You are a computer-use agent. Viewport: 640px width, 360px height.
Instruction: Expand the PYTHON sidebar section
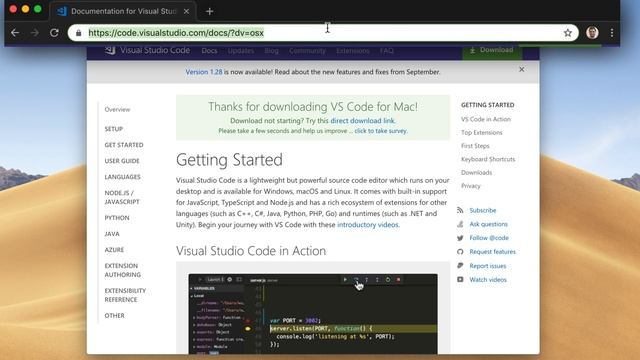[117, 218]
